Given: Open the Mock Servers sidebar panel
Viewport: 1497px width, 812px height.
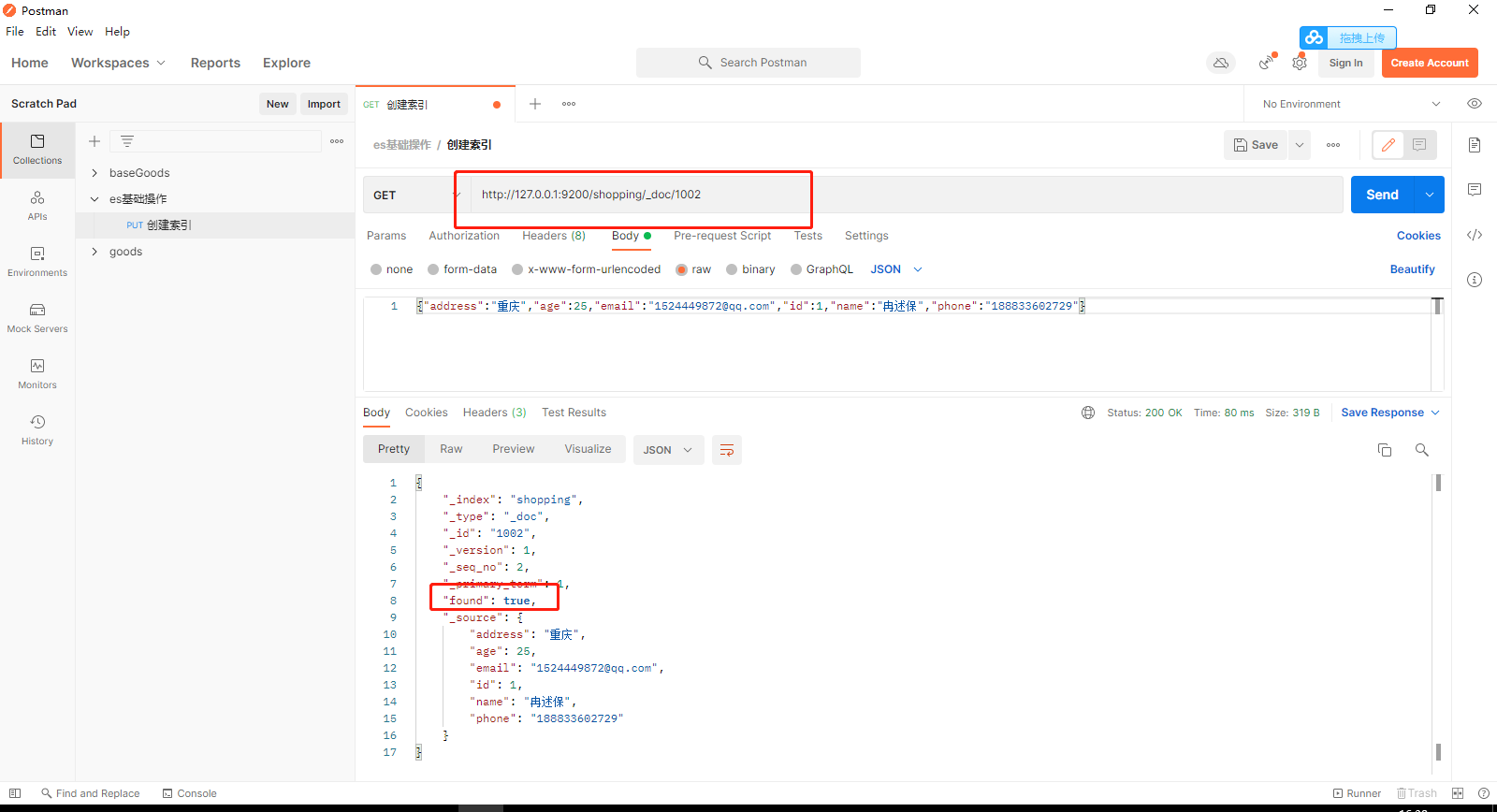Looking at the screenshot, I should tap(37, 318).
